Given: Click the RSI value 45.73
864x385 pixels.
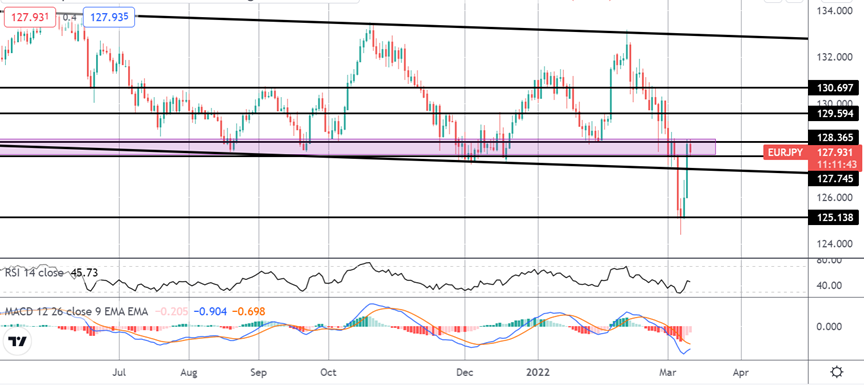Looking at the screenshot, I should pos(85,273).
